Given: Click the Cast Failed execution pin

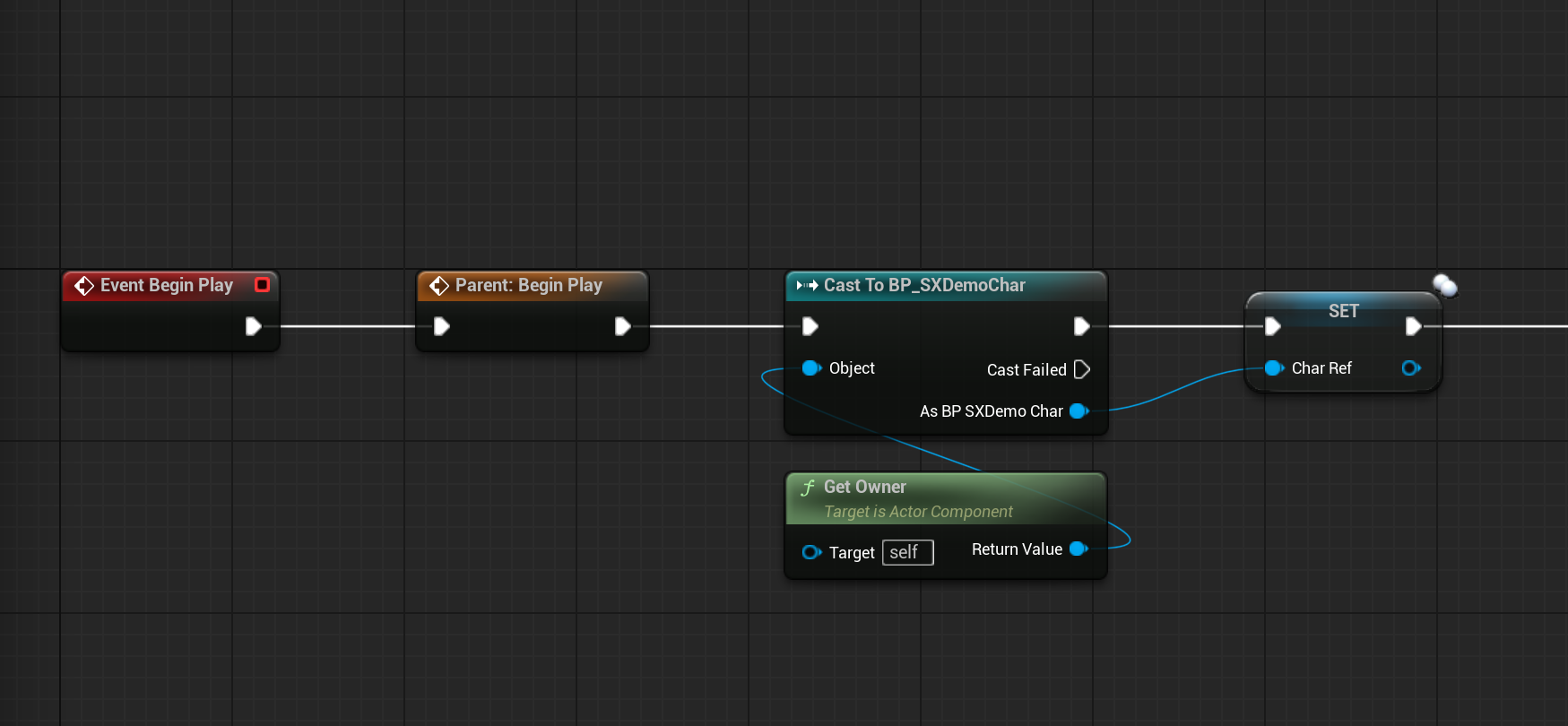Looking at the screenshot, I should [1081, 369].
